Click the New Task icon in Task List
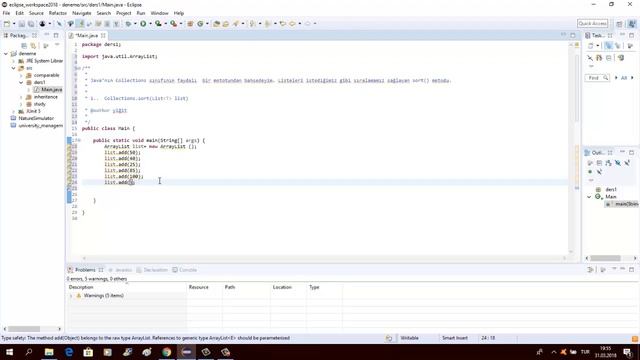This screenshot has height=360, width=640. click(x=591, y=46)
